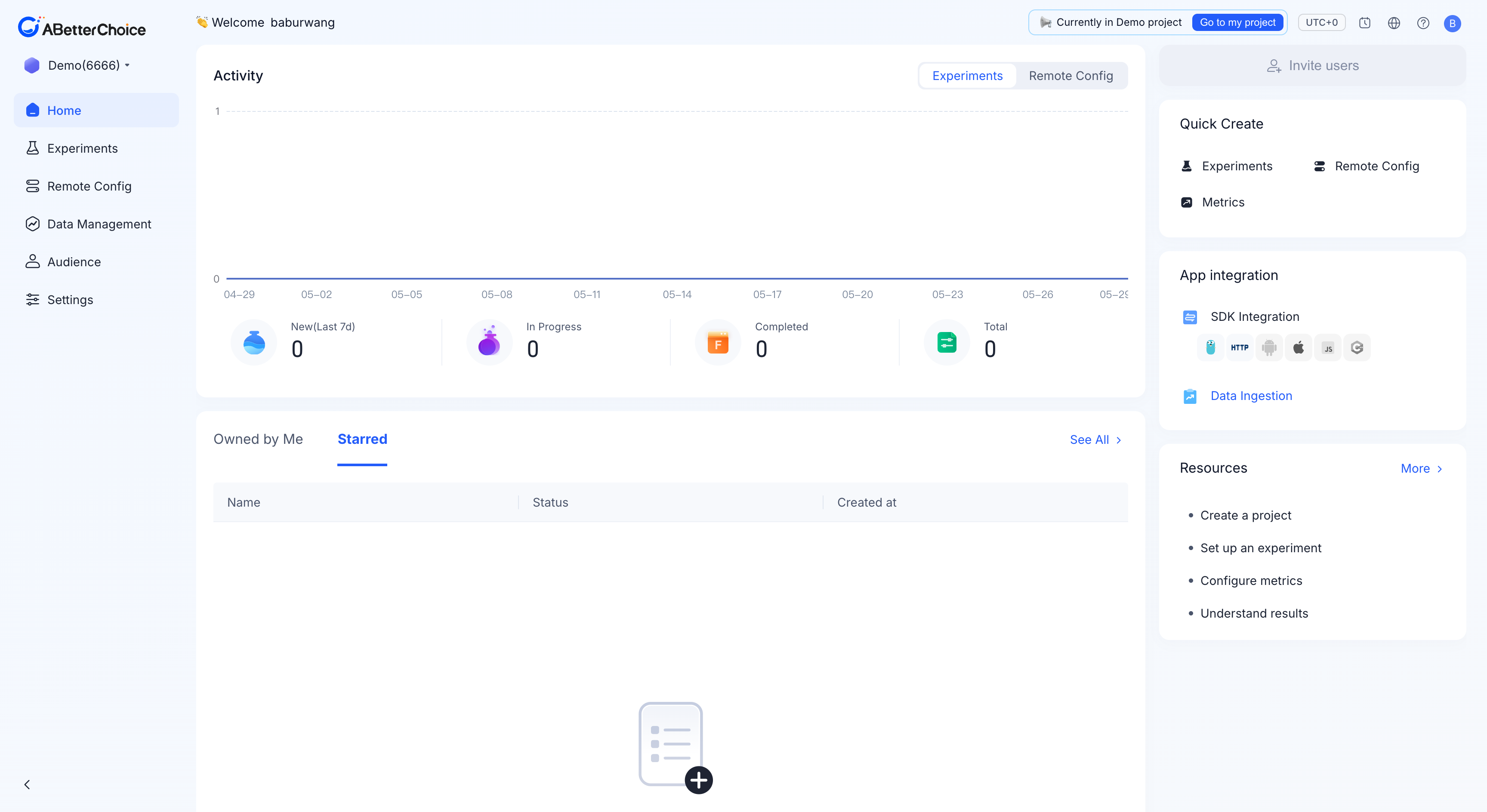Open the history clock icon in the header
The height and width of the screenshot is (812, 1487).
click(x=1365, y=23)
